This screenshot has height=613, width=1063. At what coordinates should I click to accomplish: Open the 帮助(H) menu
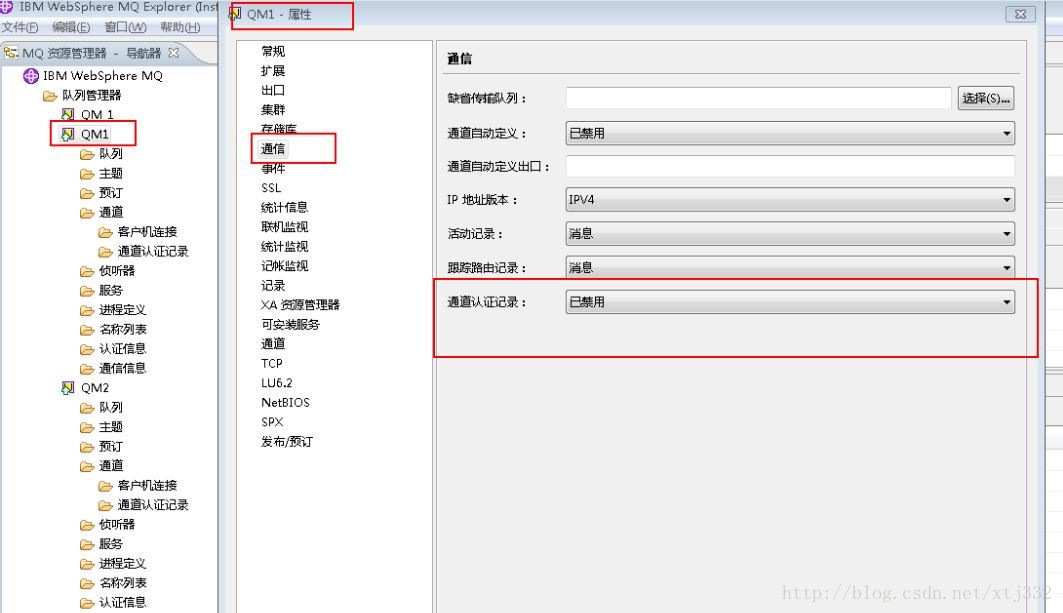click(x=180, y=27)
